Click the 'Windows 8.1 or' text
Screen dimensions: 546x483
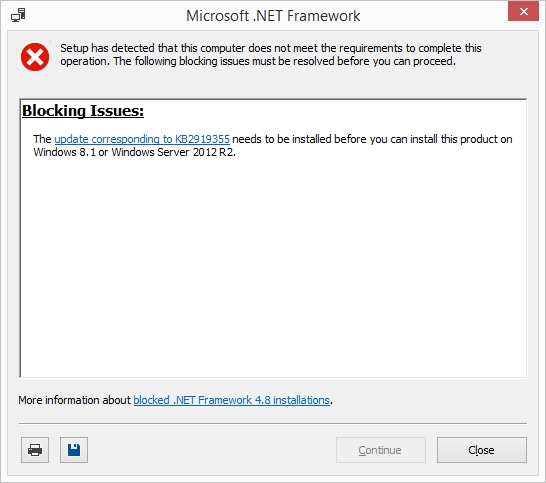[71, 152]
